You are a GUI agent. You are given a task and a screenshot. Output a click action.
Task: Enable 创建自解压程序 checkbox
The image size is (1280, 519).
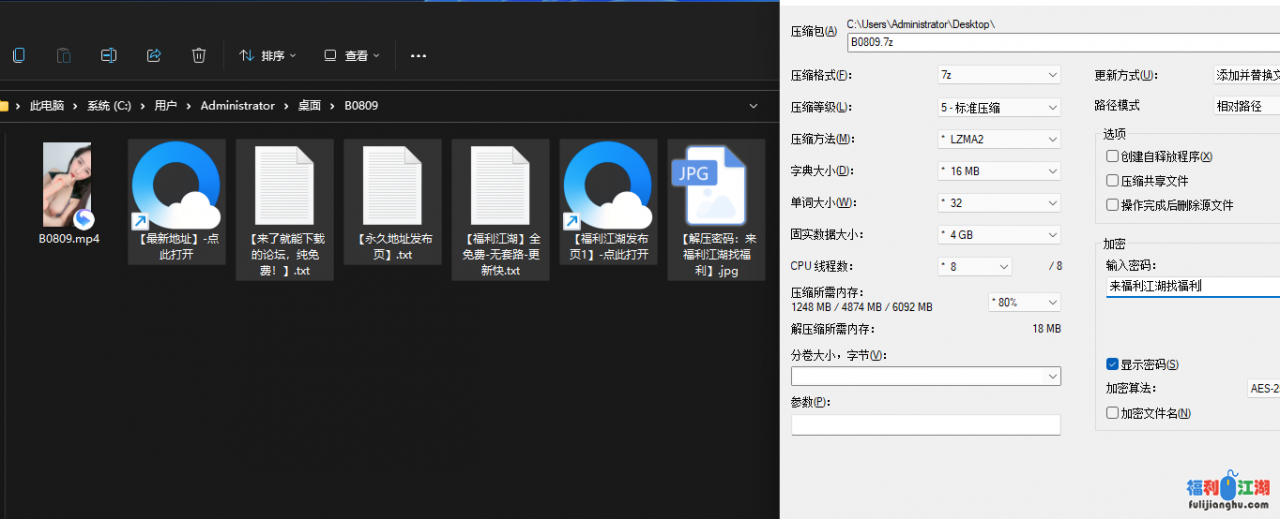click(1112, 157)
